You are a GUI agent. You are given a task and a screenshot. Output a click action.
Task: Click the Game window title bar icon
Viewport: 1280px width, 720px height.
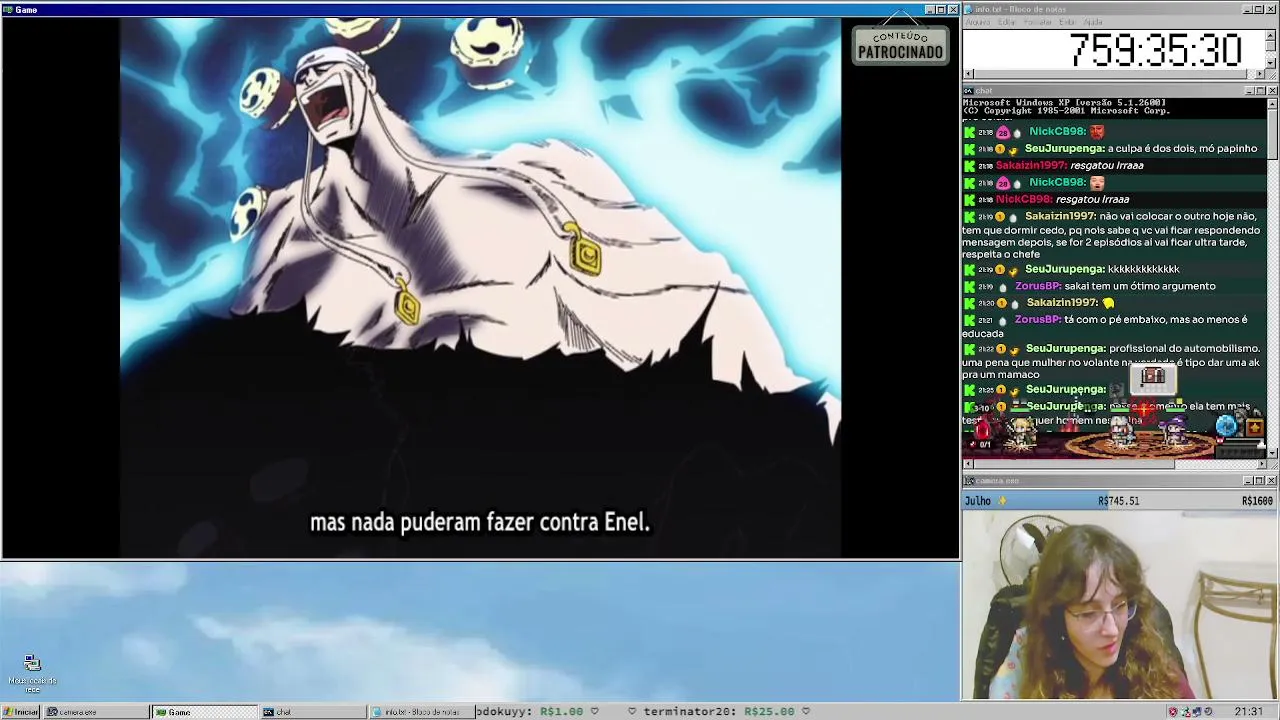coord(8,9)
